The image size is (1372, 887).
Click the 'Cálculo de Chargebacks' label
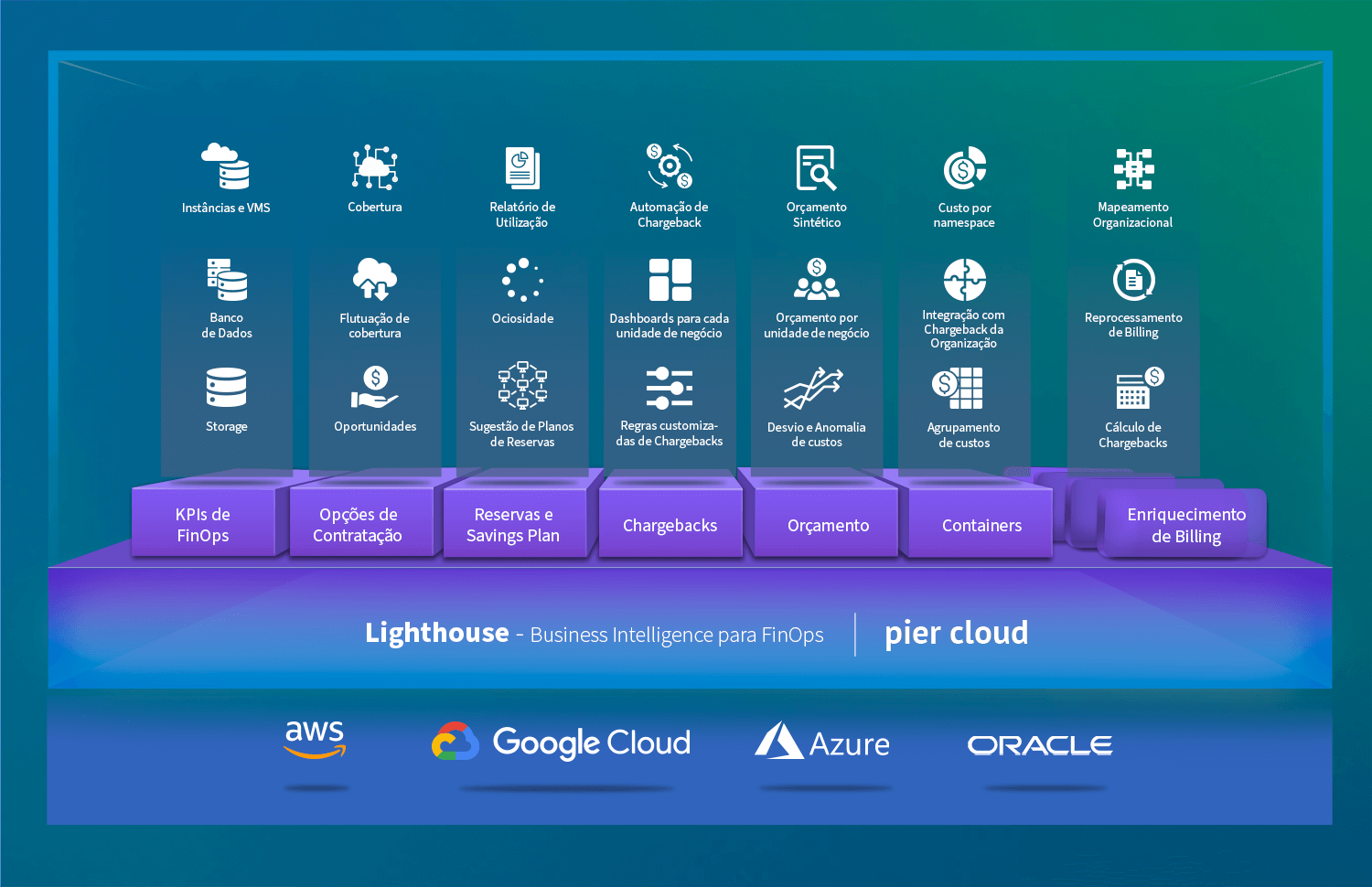click(x=1133, y=435)
